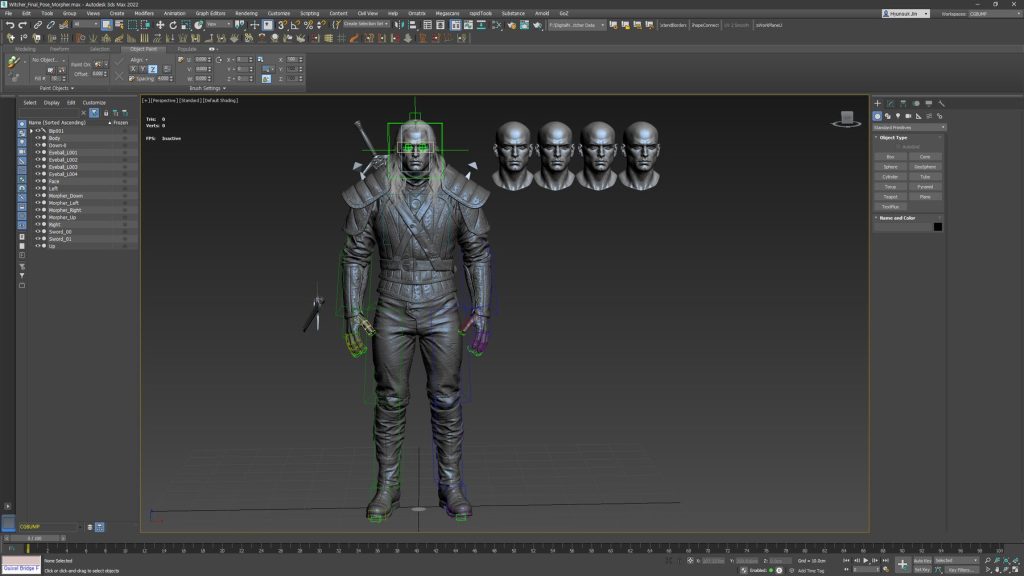Open the Standard Primitives dropdown

(909, 127)
